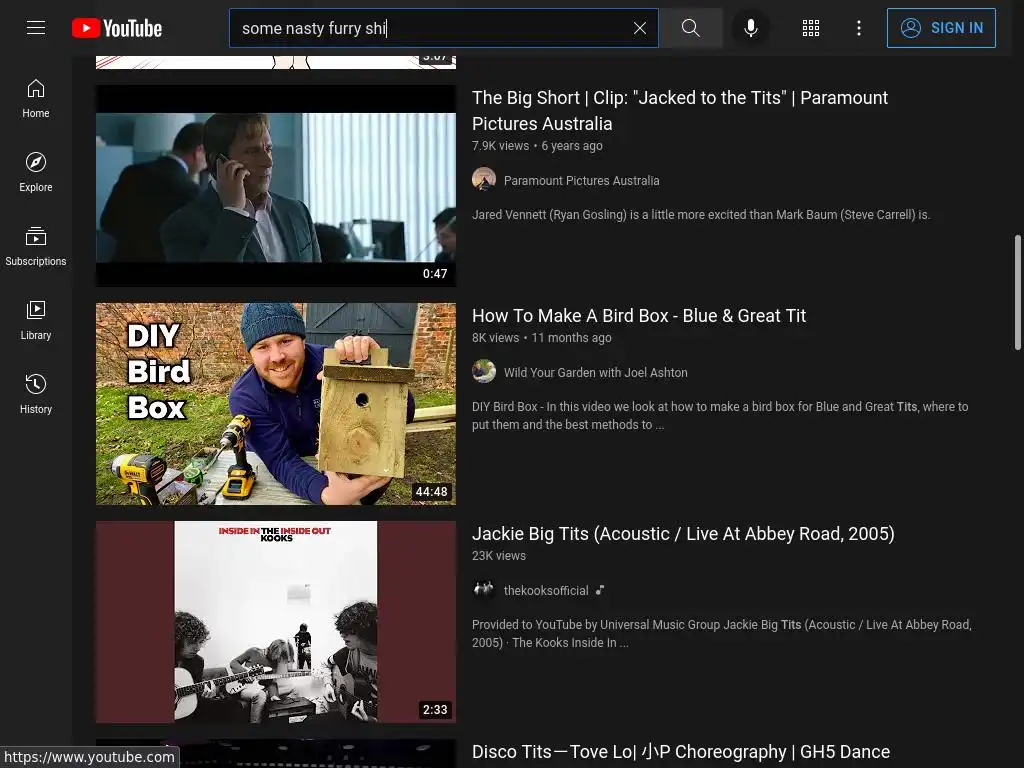
Task: Click Wild Your Garden channel avatar
Action: pyautogui.click(x=484, y=371)
